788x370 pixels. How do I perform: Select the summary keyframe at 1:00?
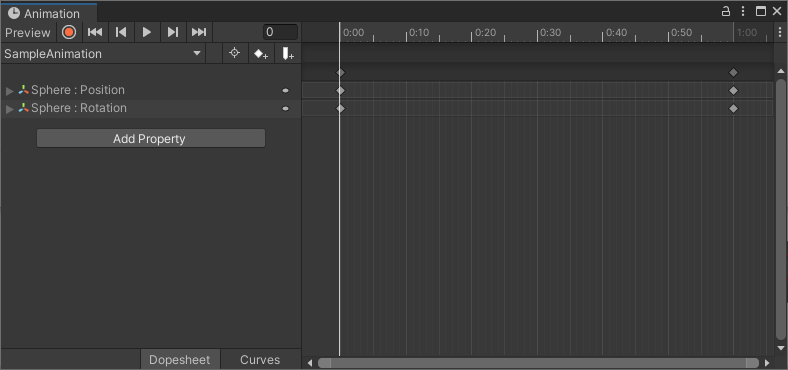point(733,72)
